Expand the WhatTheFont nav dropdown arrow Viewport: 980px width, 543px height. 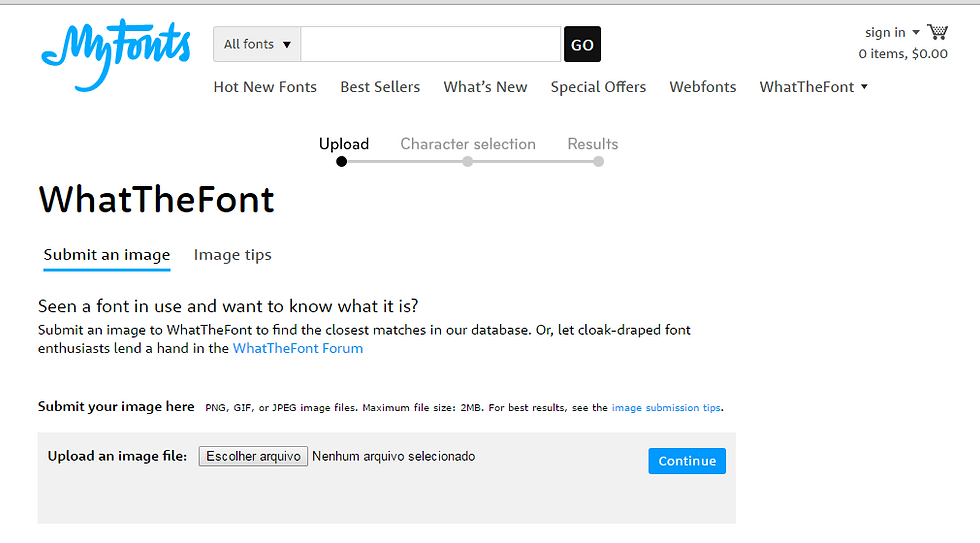[864, 87]
